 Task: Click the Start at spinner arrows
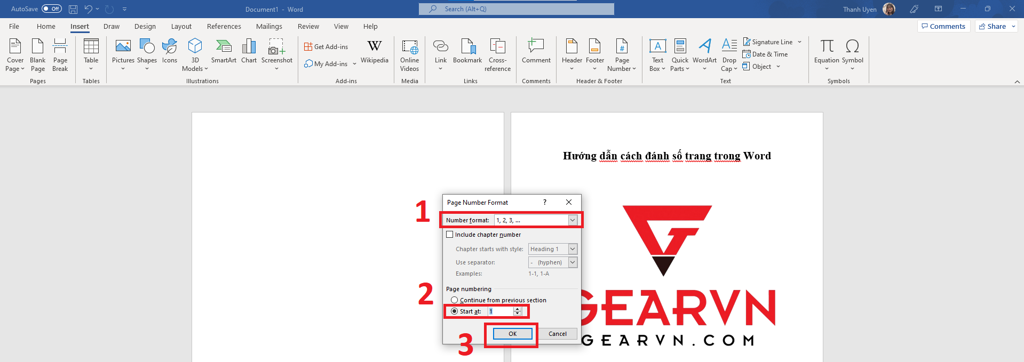518,312
